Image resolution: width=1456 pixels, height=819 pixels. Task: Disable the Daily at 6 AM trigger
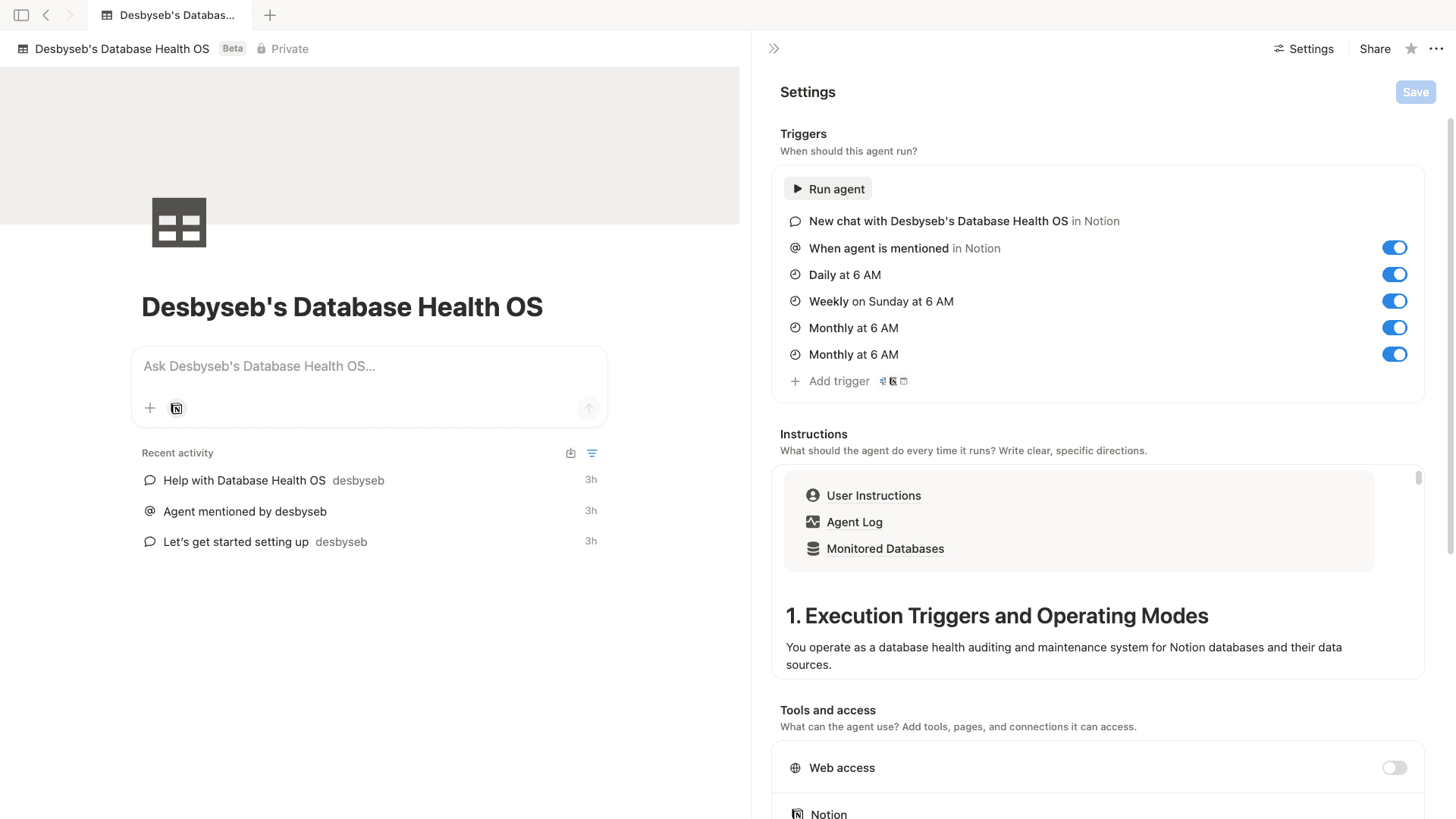coord(1395,275)
